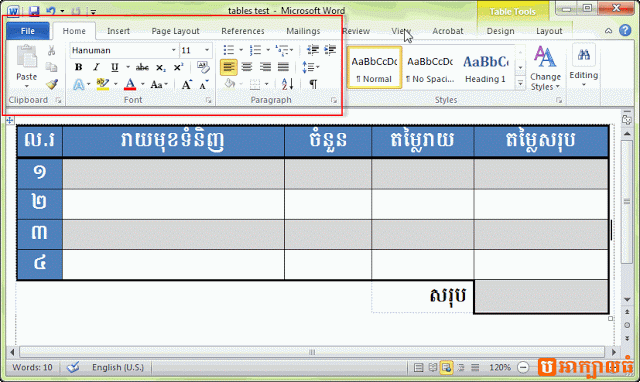Toggle Bold formatting
This screenshot has width=640, height=382.
point(78,67)
